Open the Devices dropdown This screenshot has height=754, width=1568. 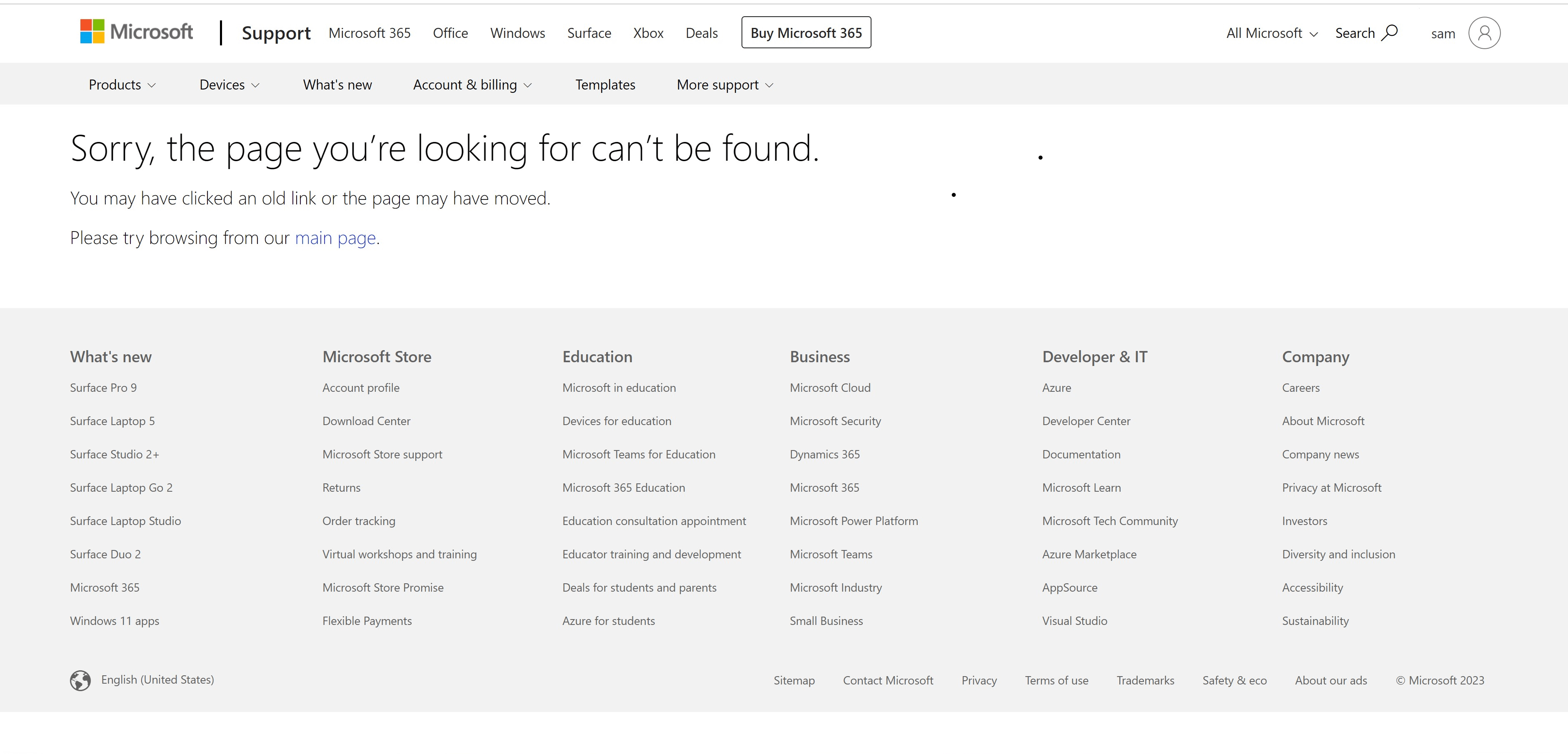click(x=229, y=85)
